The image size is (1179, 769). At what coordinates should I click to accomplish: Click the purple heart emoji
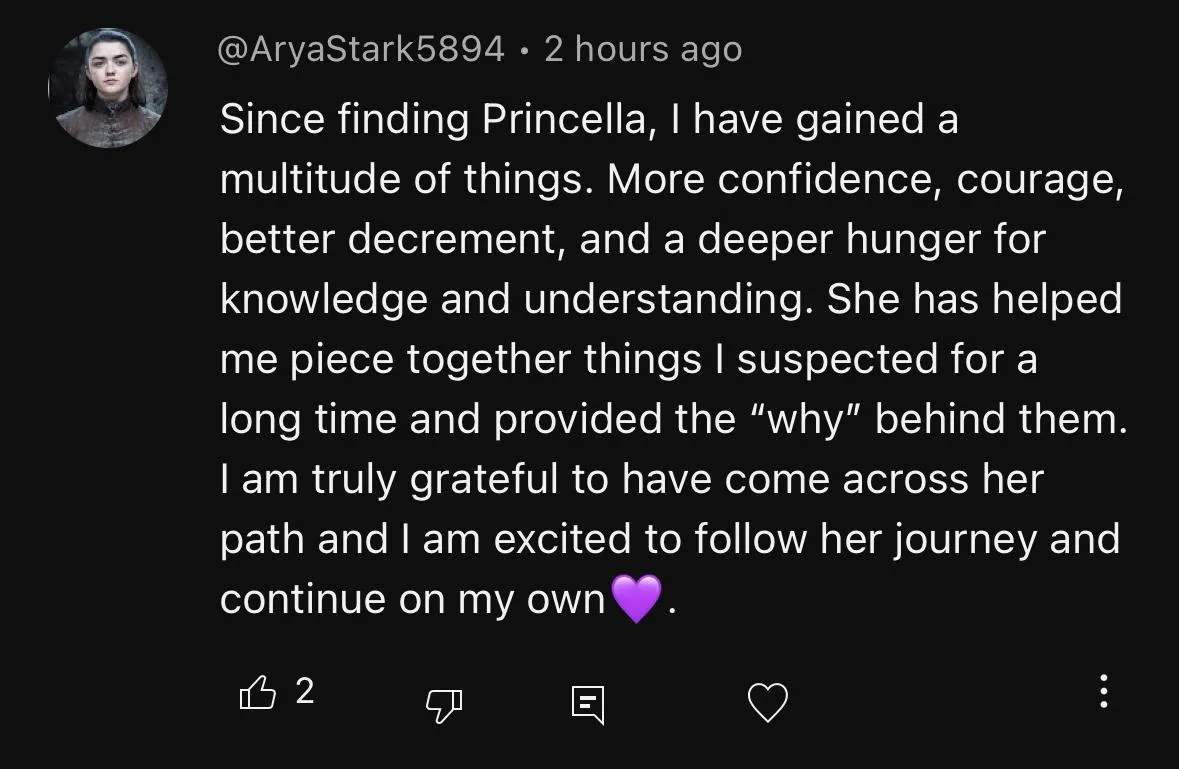(636, 599)
